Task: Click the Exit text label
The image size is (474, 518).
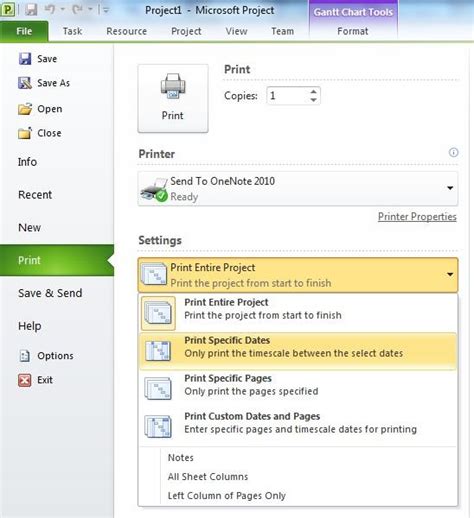Action: pyautogui.click(x=45, y=380)
